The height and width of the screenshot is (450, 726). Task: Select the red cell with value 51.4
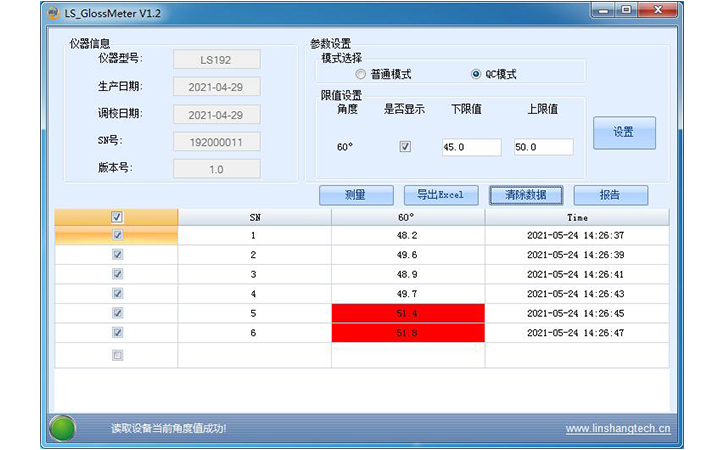coord(408,313)
